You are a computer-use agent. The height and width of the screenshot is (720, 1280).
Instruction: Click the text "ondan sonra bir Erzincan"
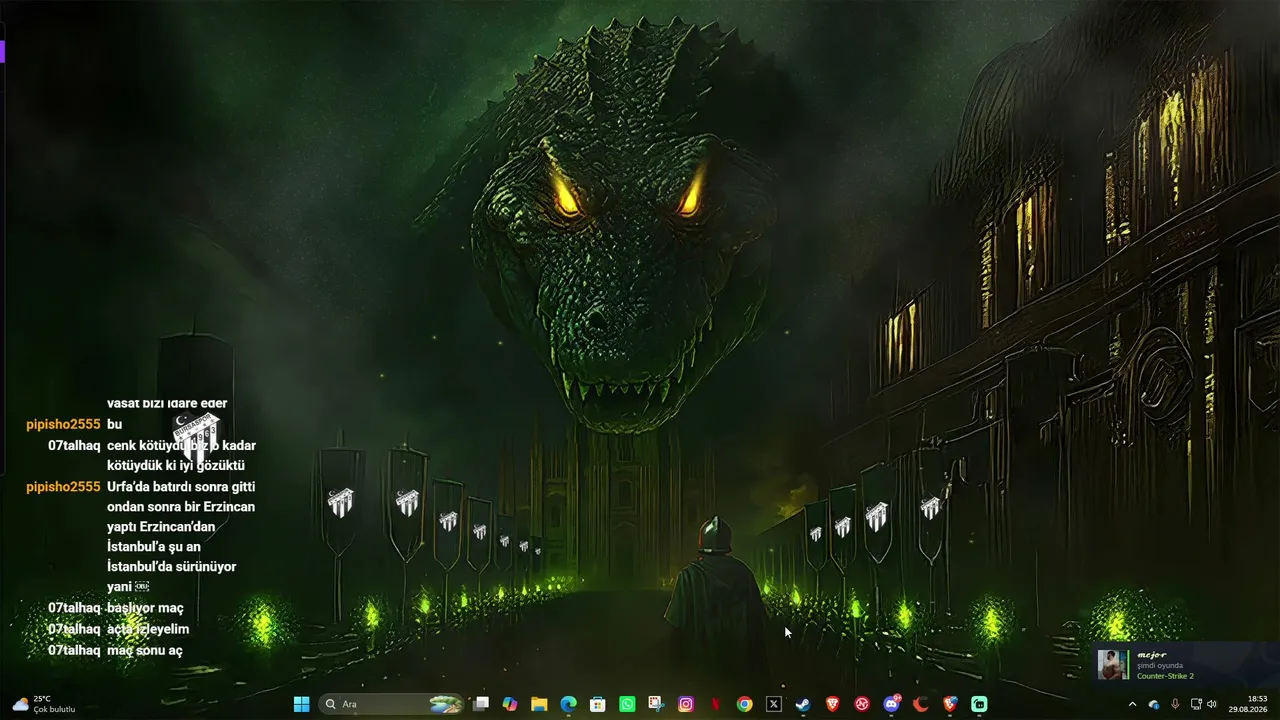tap(181, 507)
